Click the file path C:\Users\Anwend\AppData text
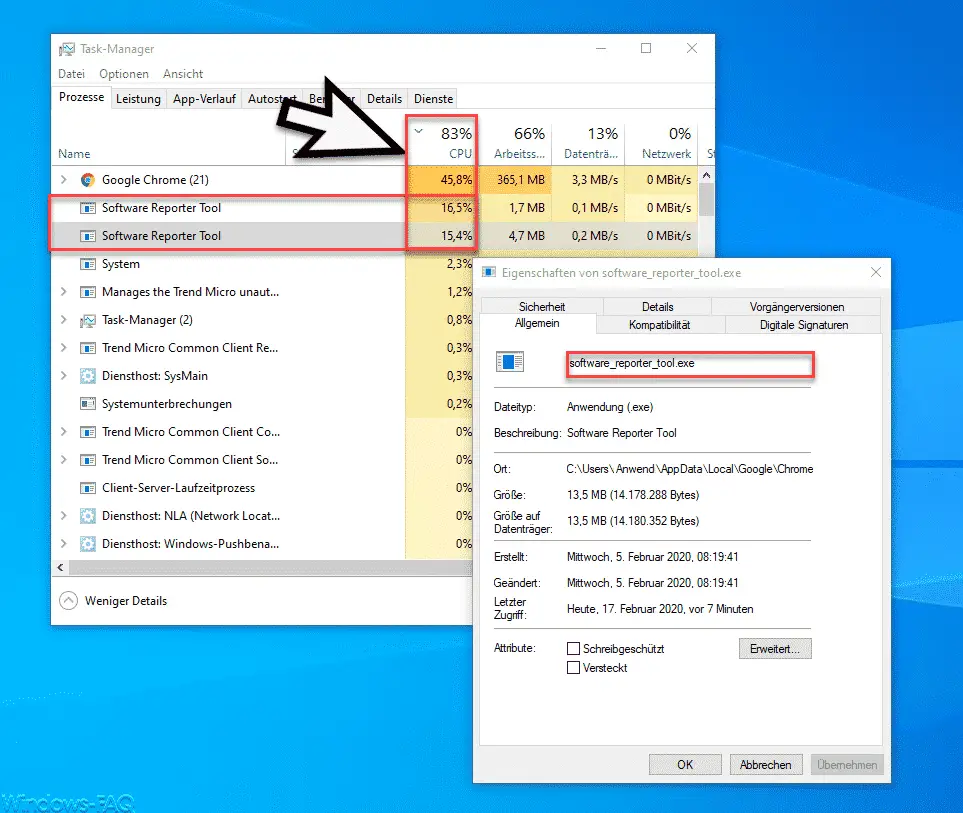This screenshot has height=813, width=963. pyautogui.click(x=690, y=469)
